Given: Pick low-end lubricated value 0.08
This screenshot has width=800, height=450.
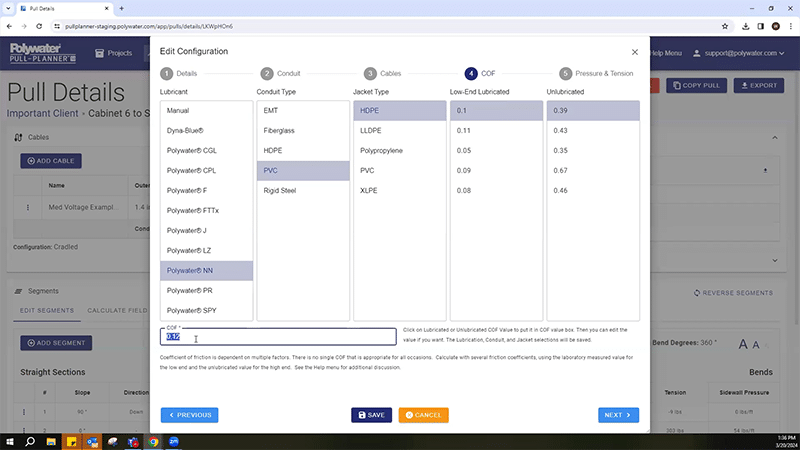Looking at the screenshot, I should coord(496,190).
